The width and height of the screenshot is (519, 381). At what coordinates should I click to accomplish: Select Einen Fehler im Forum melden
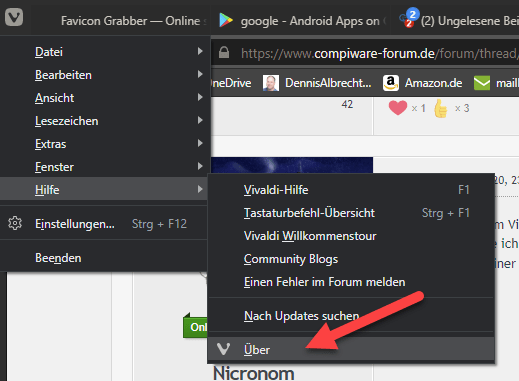351,282
